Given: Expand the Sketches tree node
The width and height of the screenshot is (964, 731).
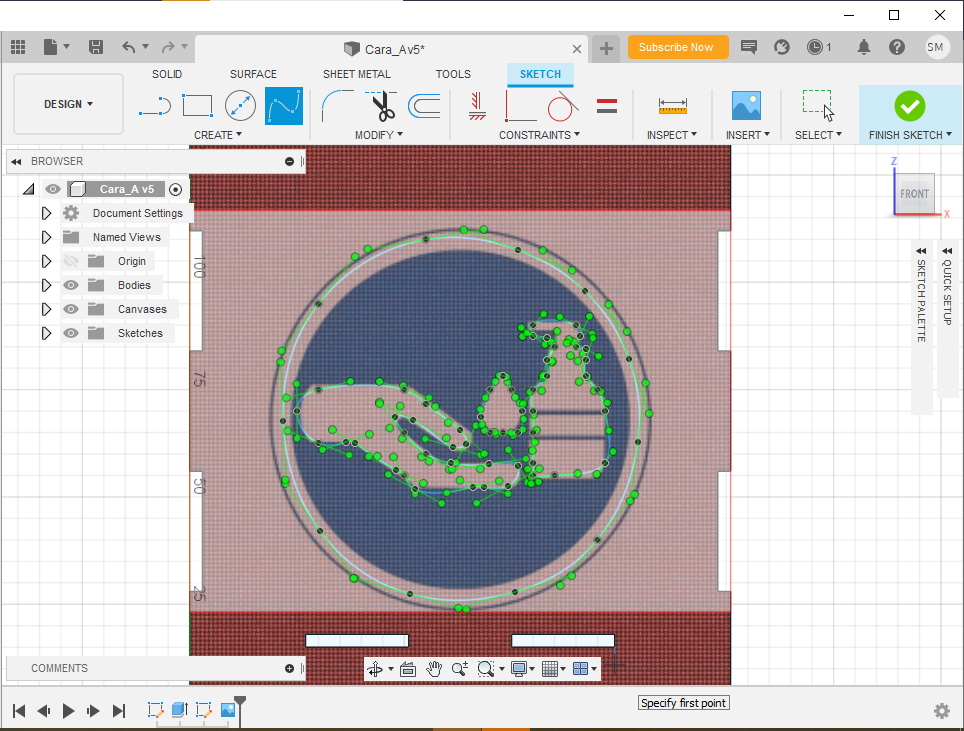Looking at the screenshot, I should click(46, 333).
